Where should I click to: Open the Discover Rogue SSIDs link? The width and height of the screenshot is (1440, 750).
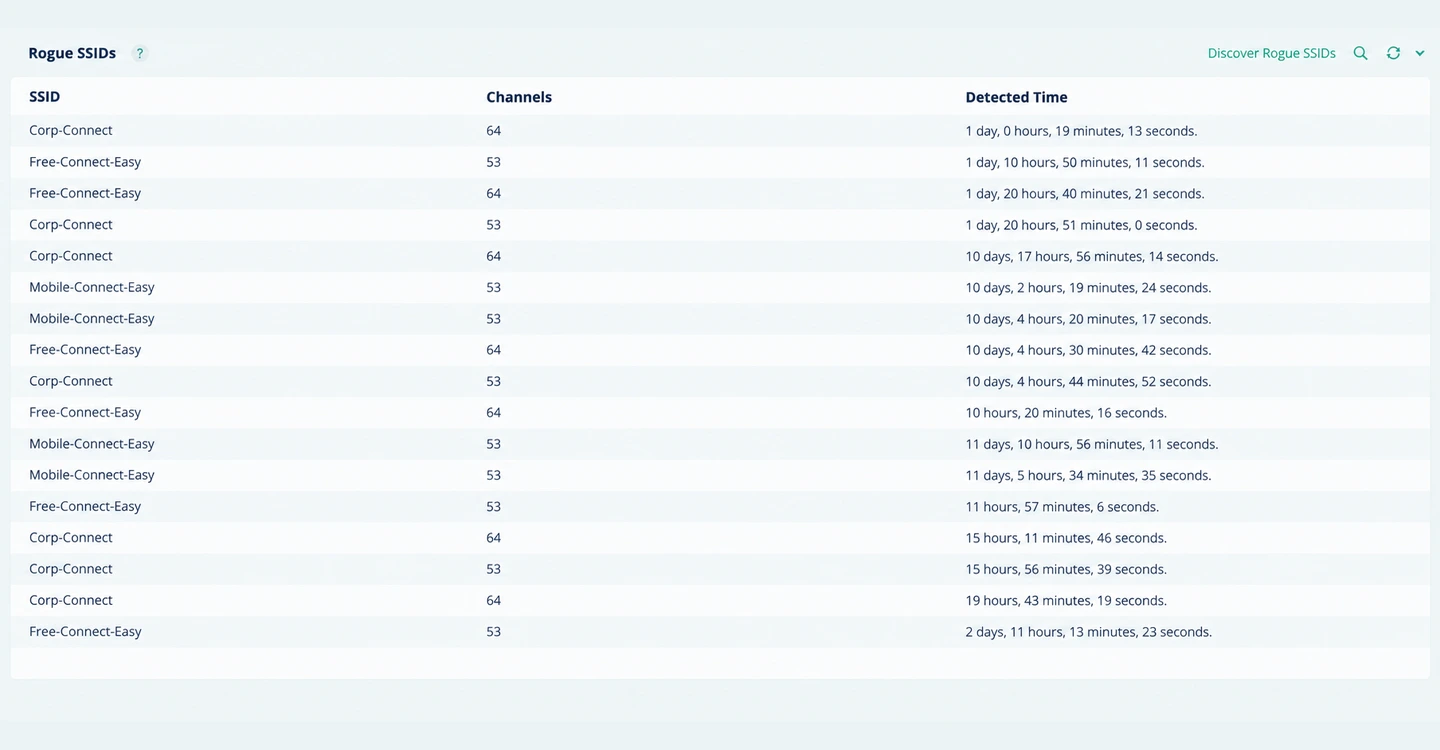1271,54
